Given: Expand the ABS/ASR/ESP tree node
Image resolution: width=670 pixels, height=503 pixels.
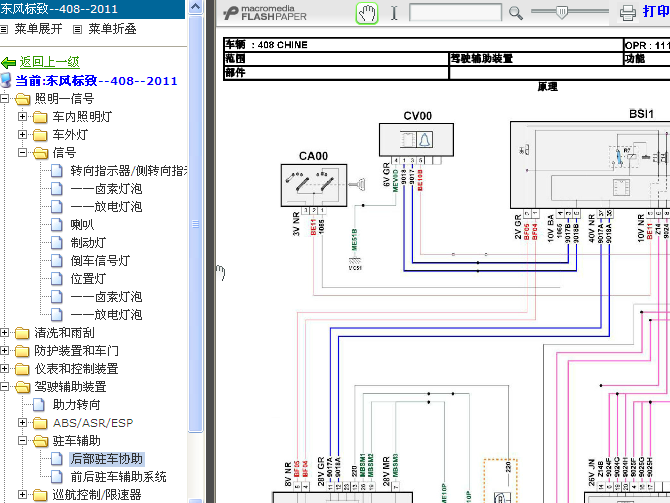Looking at the screenshot, I should pos(22,423).
